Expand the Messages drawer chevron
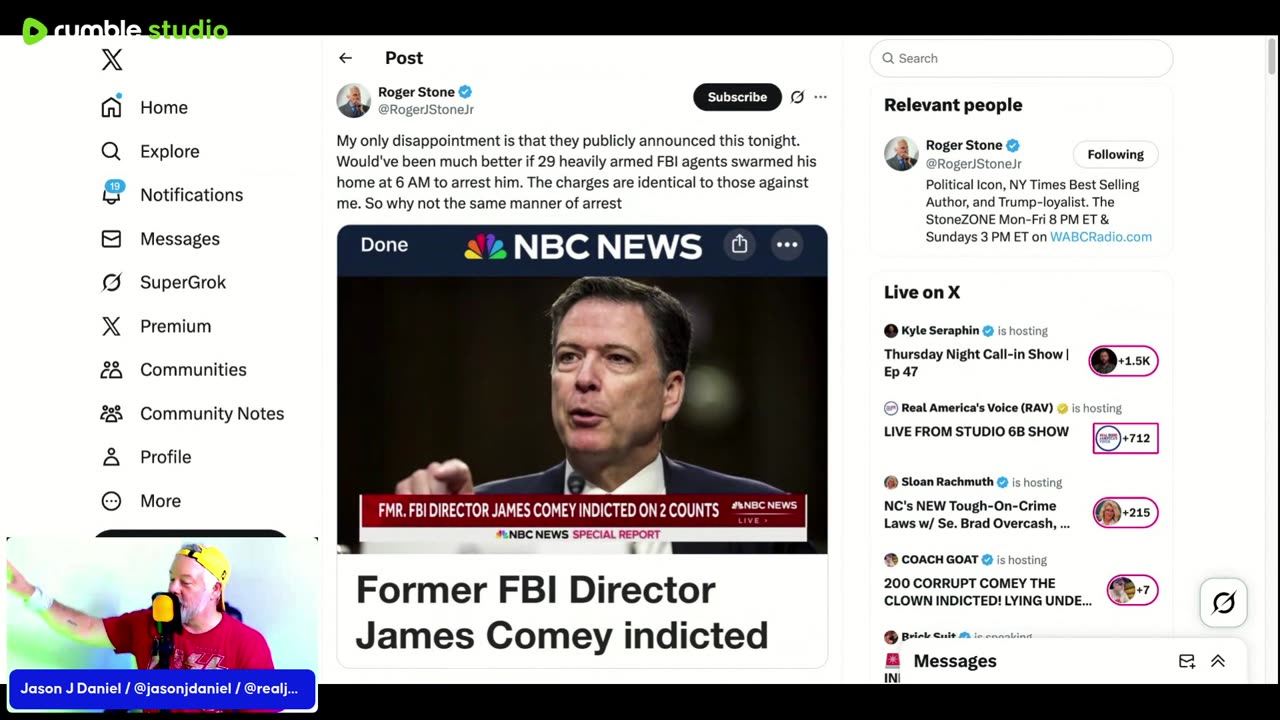 tap(1218, 661)
